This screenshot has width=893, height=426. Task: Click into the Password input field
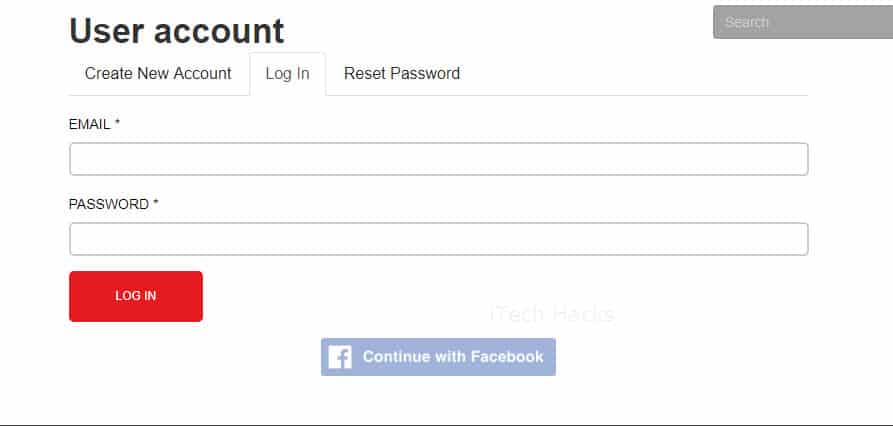tap(438, 239)
